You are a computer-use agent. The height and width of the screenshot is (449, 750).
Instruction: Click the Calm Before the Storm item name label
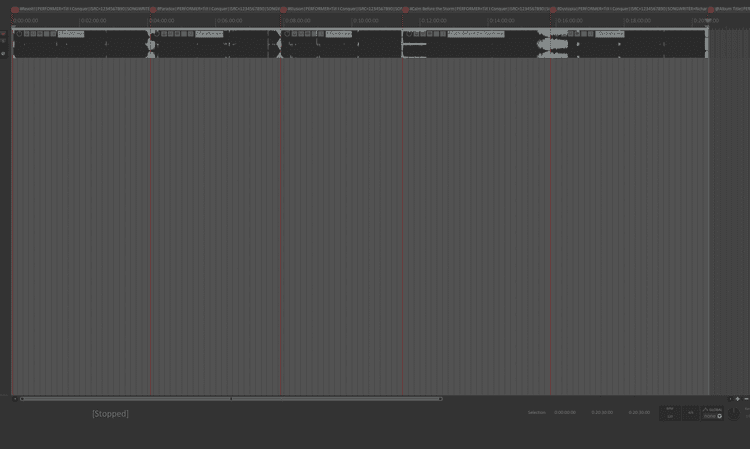[x=475, y=34]
